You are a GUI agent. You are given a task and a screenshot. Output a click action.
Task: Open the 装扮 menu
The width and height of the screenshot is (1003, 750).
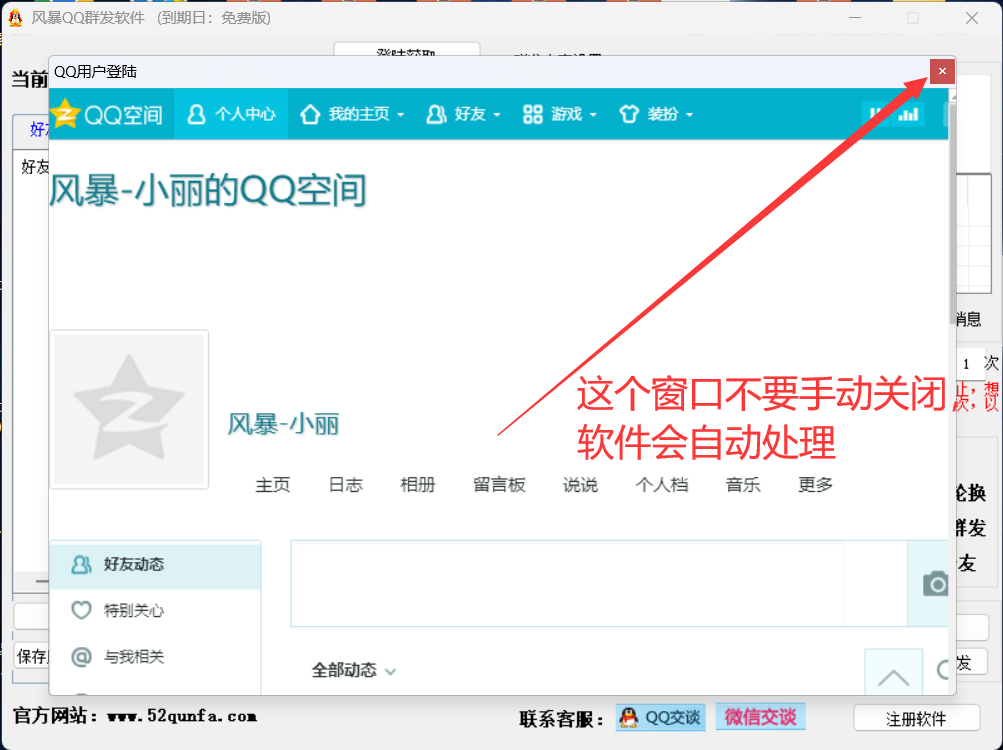click(656, 114)
